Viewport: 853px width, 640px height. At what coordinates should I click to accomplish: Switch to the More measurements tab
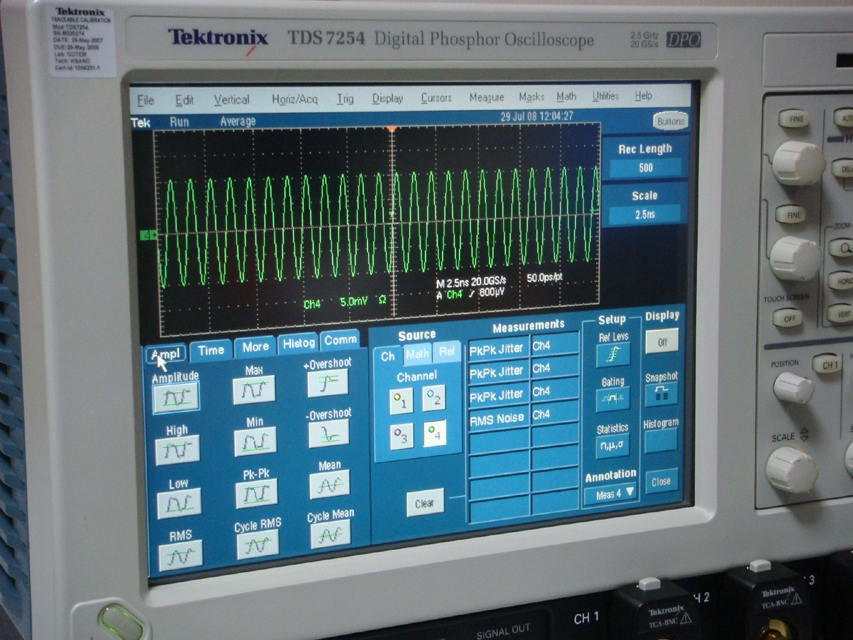(x=255, y=347)
